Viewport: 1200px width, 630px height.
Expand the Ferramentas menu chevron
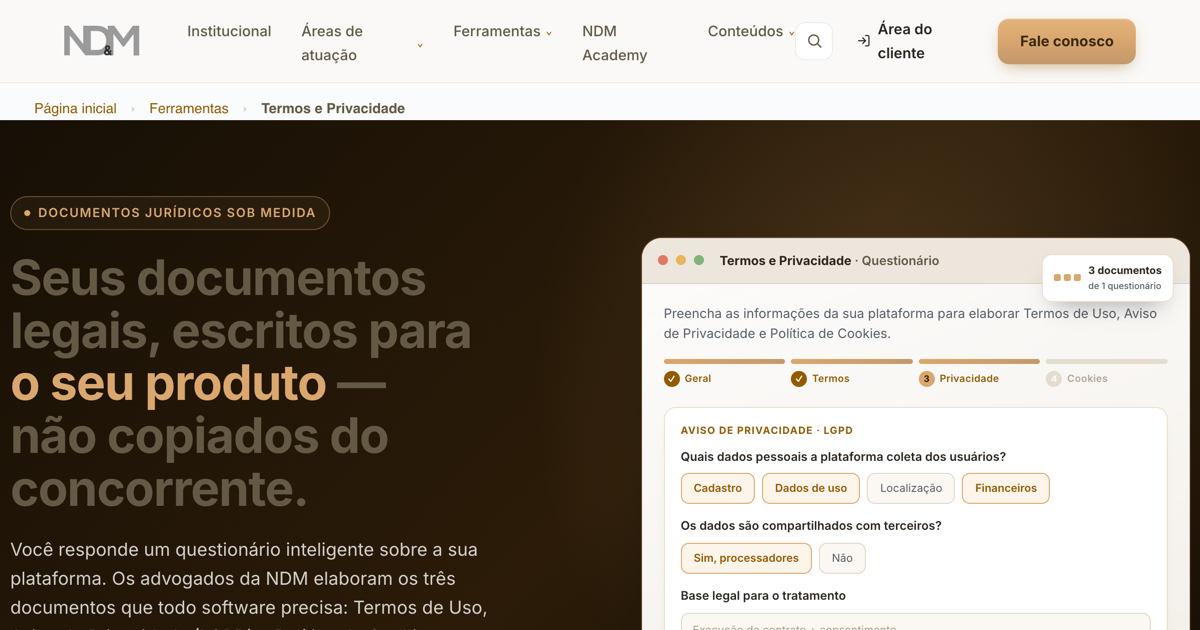(x=549, y=33)
